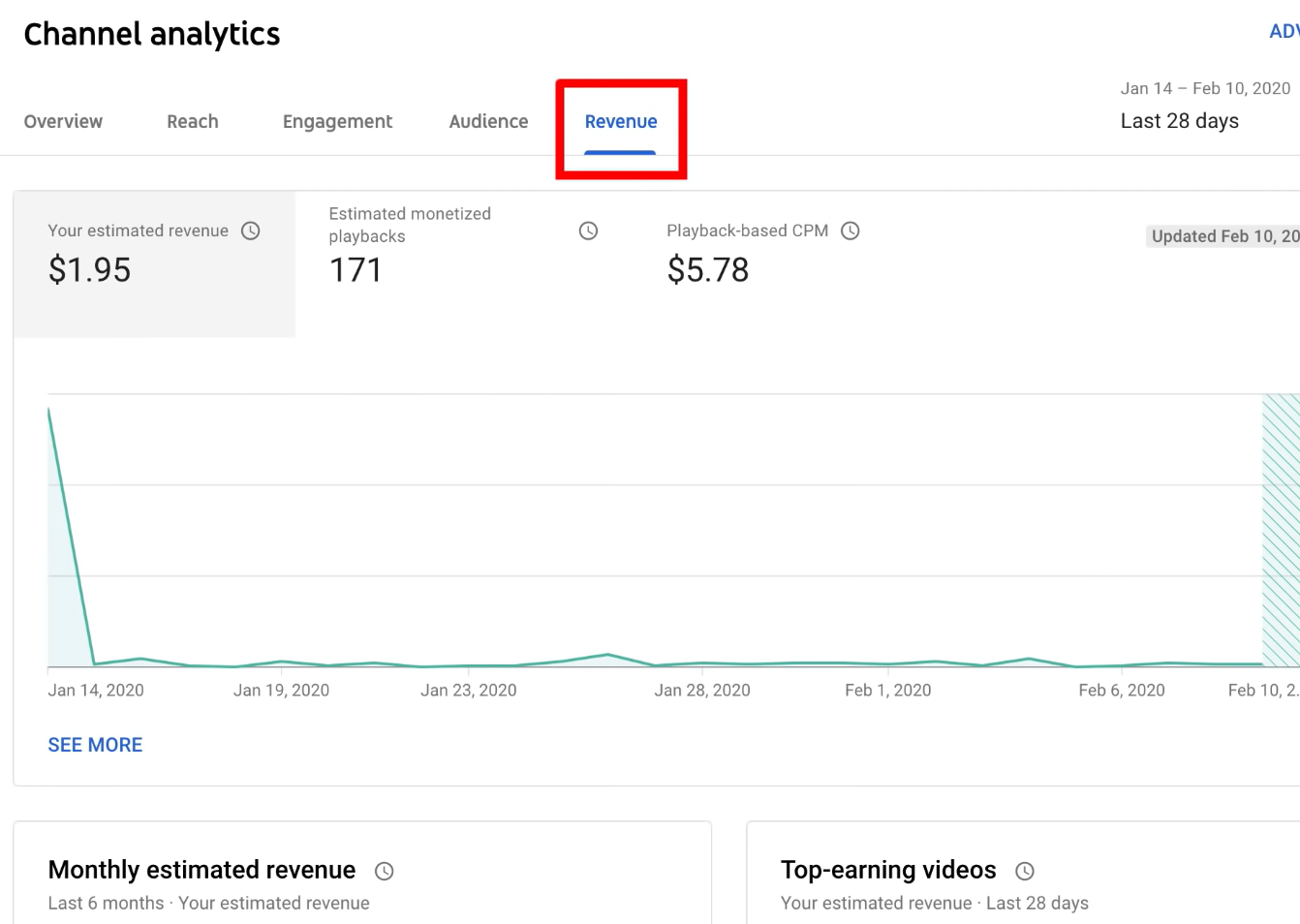Screen dimensions: 1300x924
Task: Select the revenue data point on Jan 14
Action: (49, 411)
